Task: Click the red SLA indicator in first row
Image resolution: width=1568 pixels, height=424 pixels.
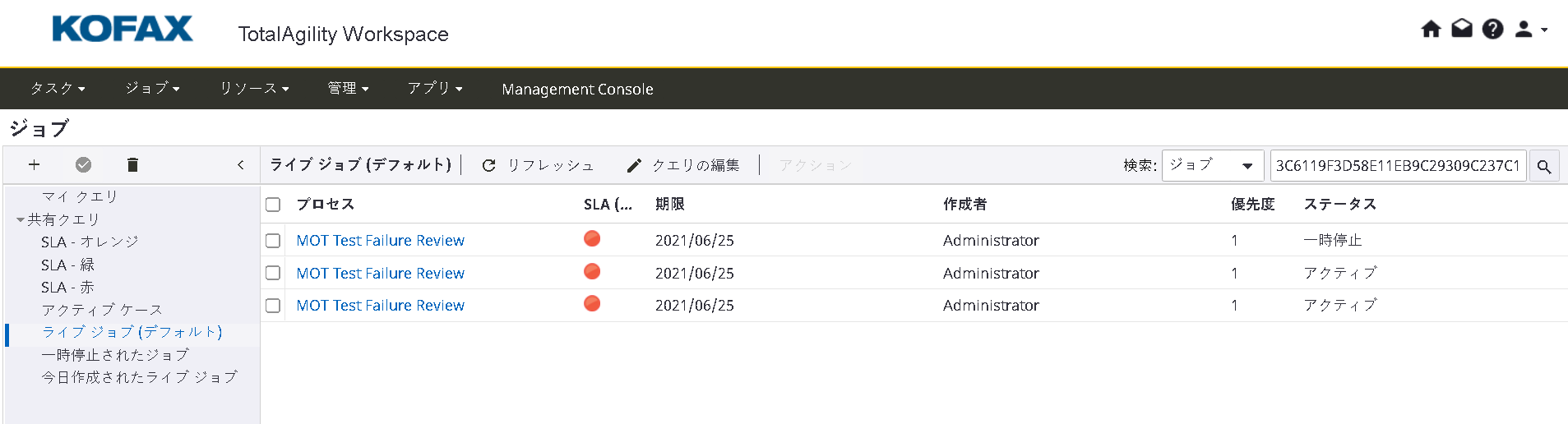Action: (592, 239)
